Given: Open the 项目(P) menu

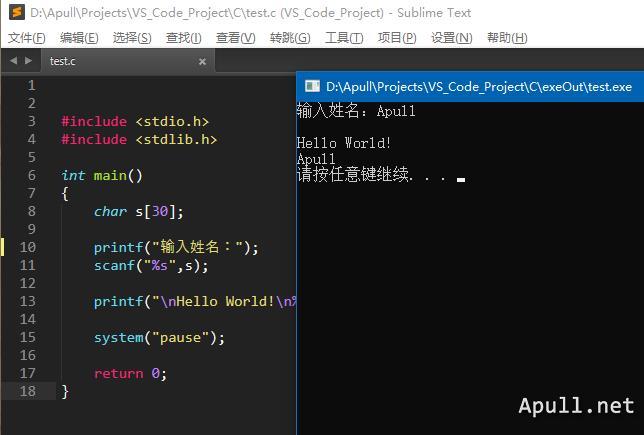Looking at the screenshot, I should pos(397,38).
